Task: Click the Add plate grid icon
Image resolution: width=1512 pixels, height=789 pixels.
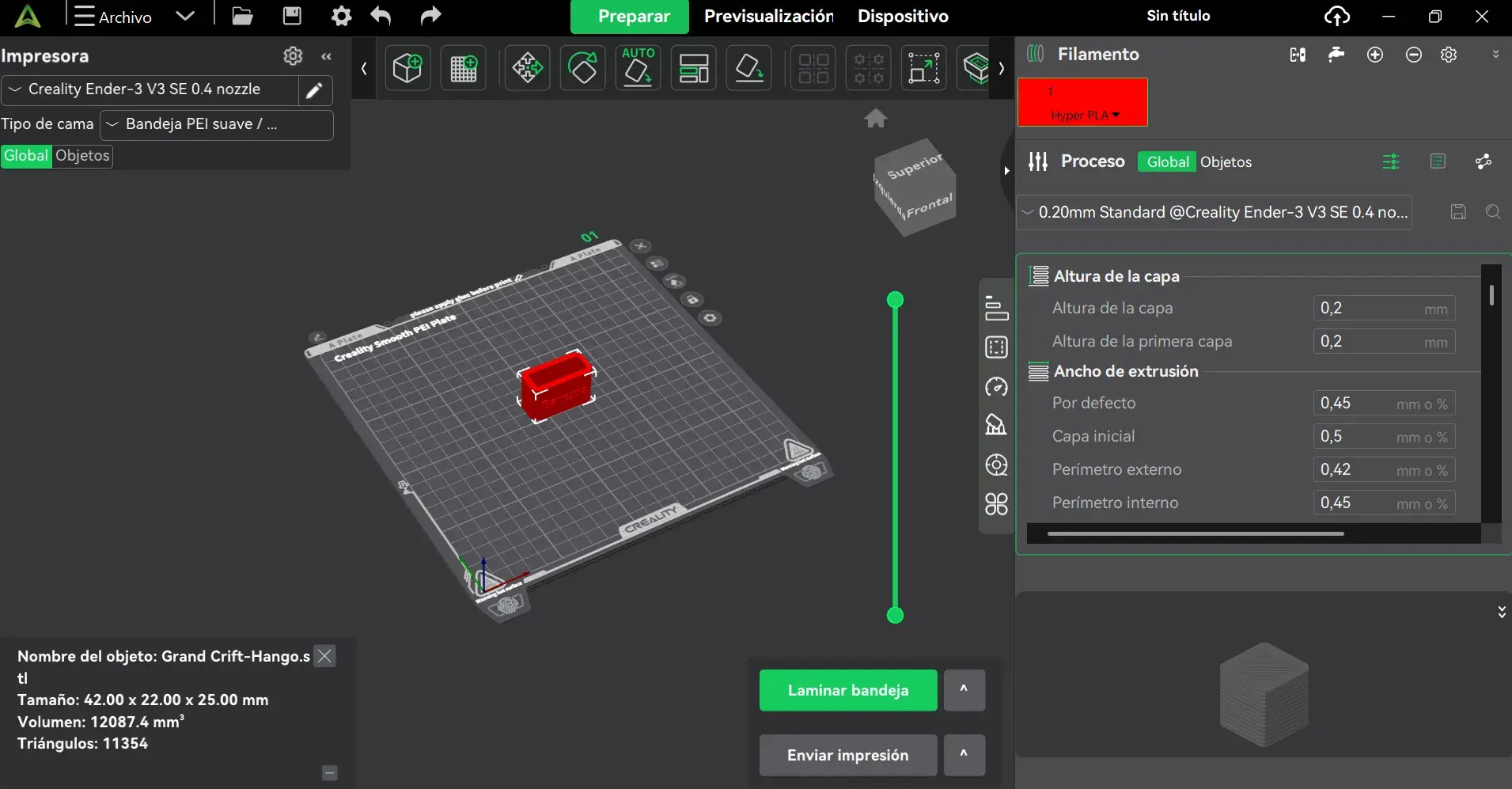Action: pos(463,68)
